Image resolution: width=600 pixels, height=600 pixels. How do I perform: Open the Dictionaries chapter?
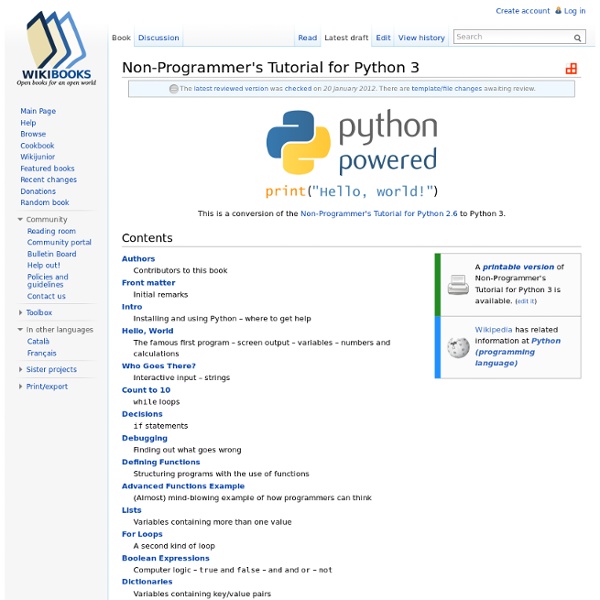tap(147, 582)
